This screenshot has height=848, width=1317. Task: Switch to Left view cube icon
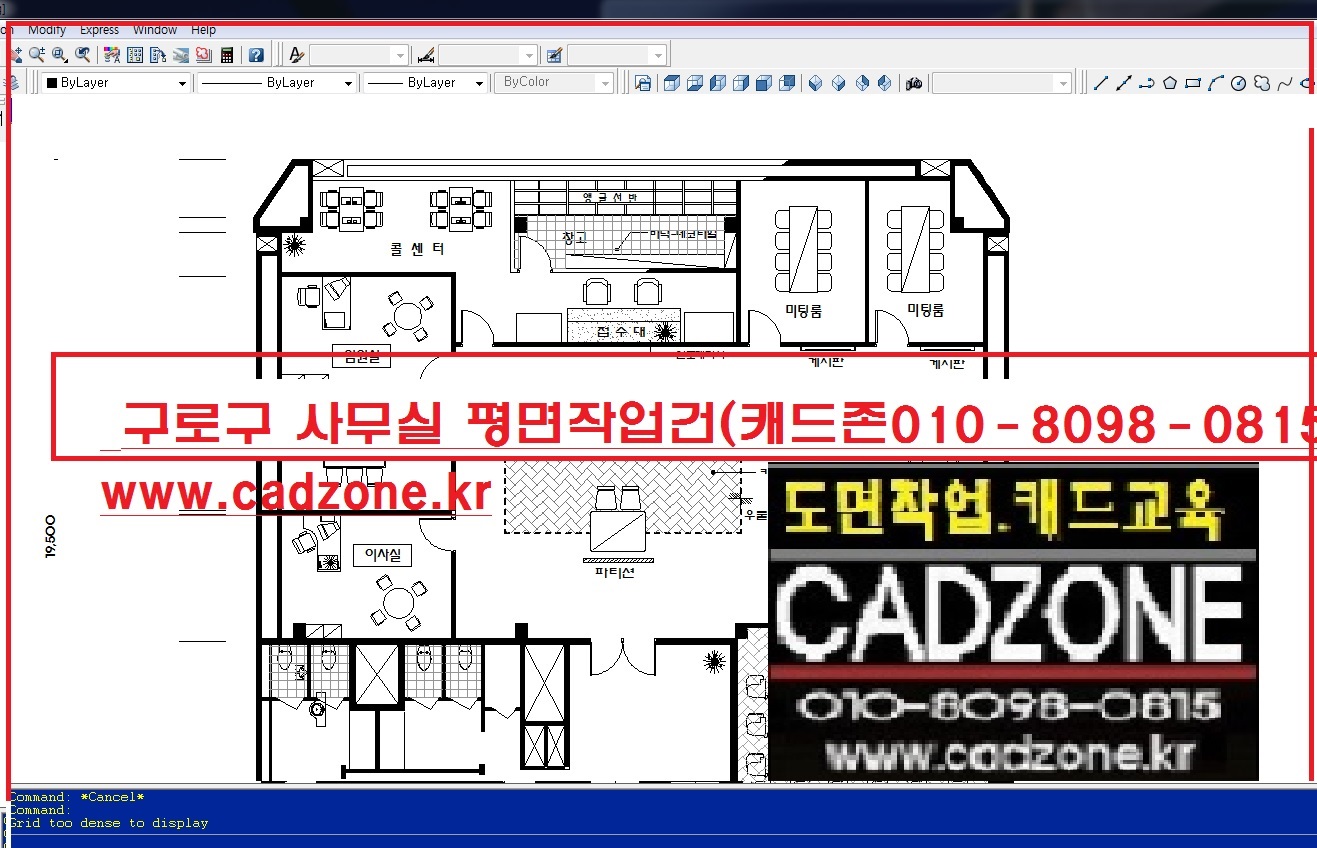click(718, 83)
